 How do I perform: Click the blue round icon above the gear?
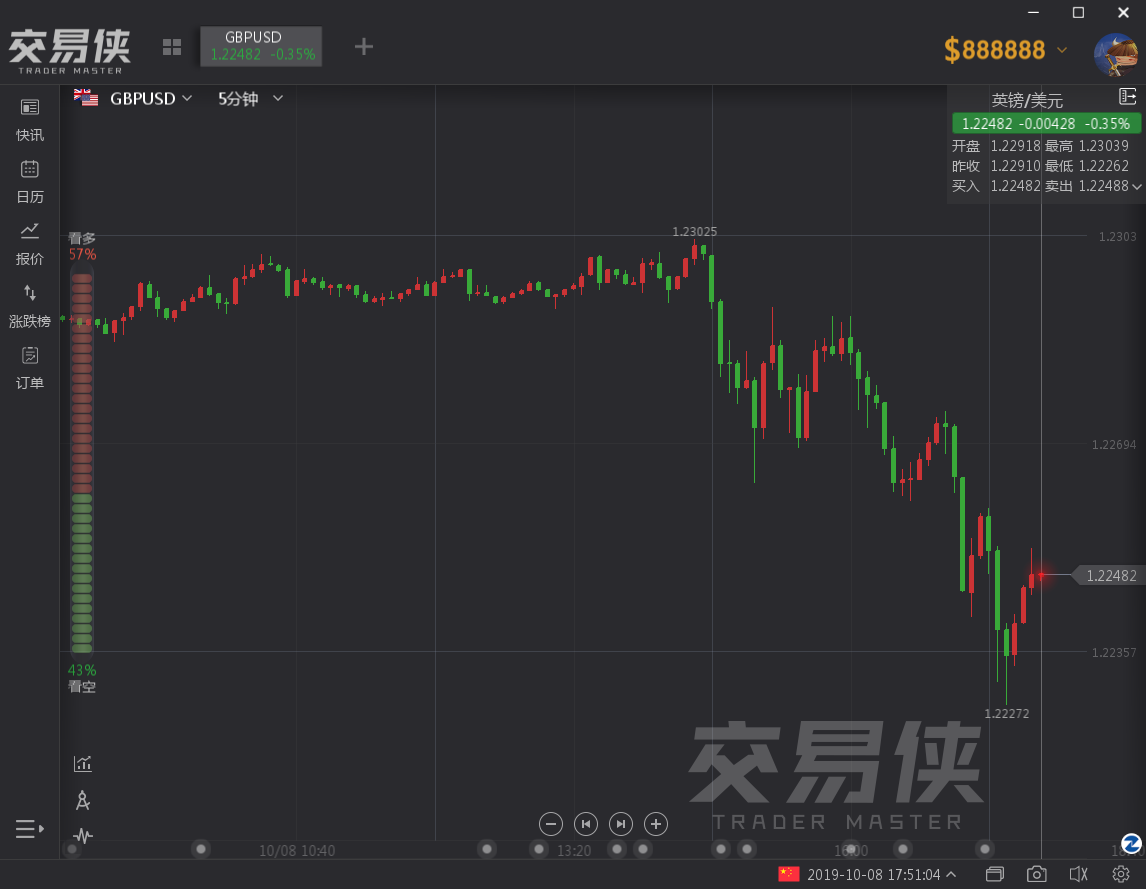[x=1131, y=844]
